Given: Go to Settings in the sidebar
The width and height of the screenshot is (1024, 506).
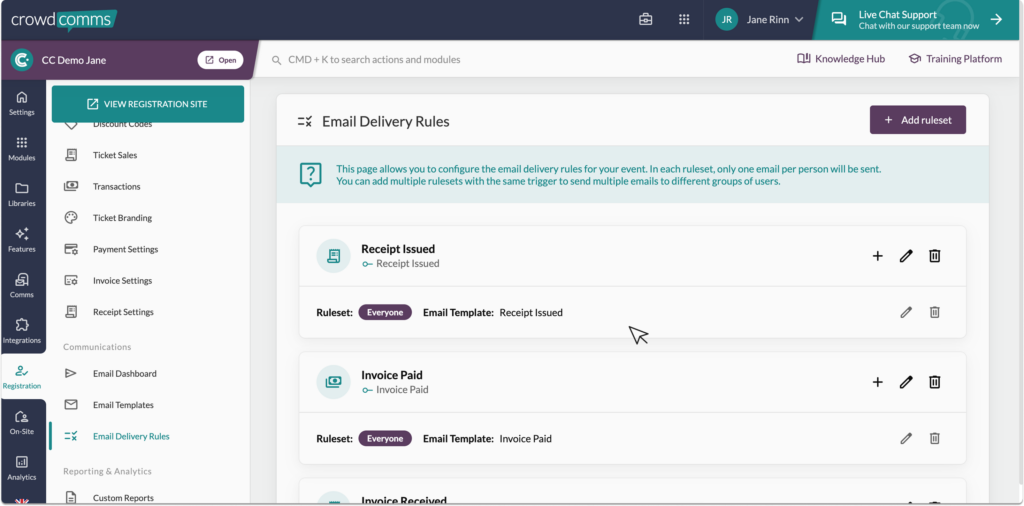Looking at the screenshot, I should click(22, 103).
